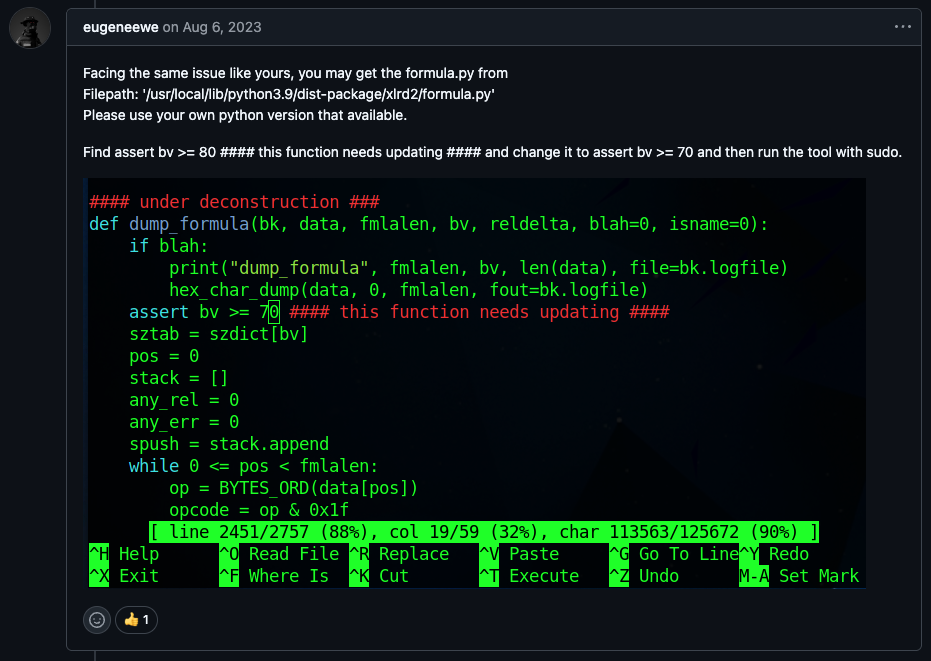Viewport: 931px width, 661px height.
Task: Click the green line/col status bar
Action: point(484,531)
